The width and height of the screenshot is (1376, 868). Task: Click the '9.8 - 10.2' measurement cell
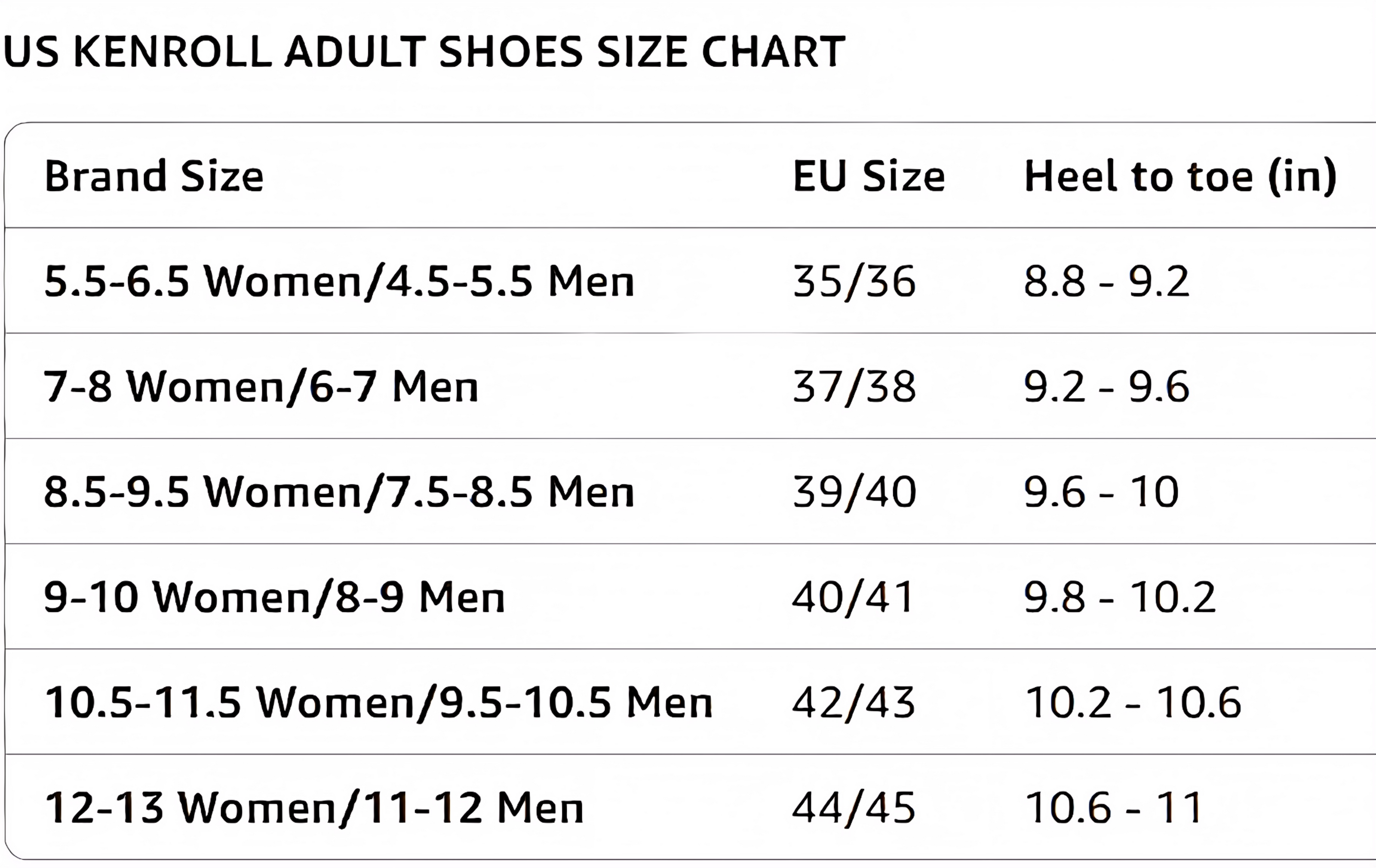pyautogui.click(x=1119, y=597)
